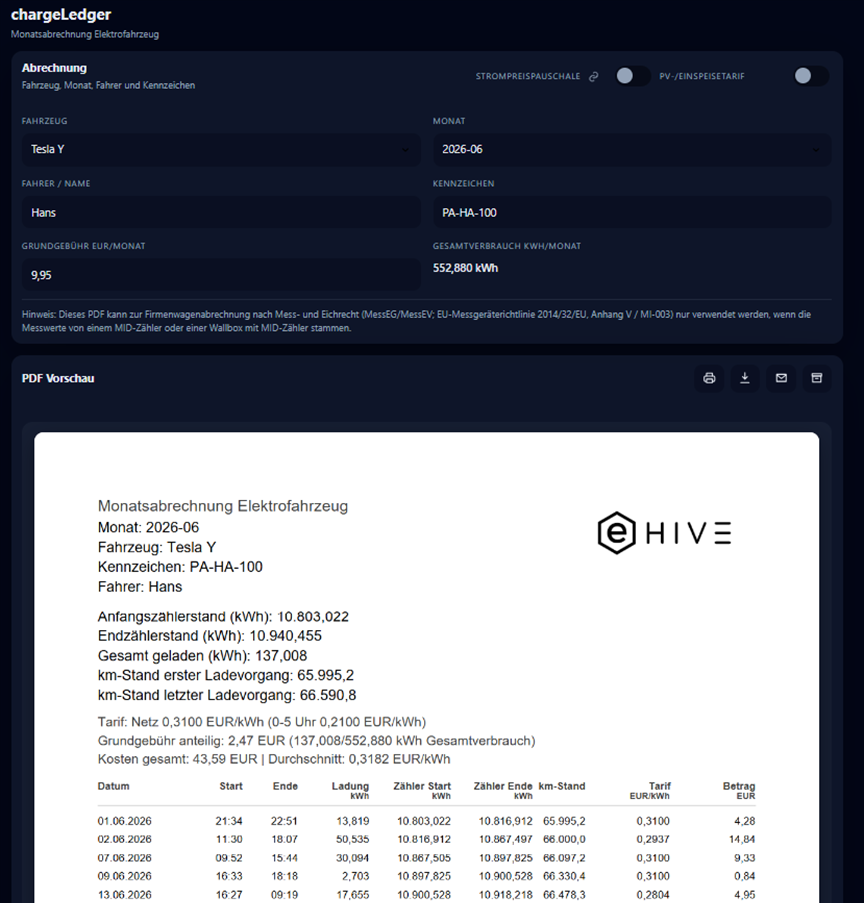Select the Gesamtverbrauch value 552,880 kWh
Screen dimensions: 864x903
point(465,268)
